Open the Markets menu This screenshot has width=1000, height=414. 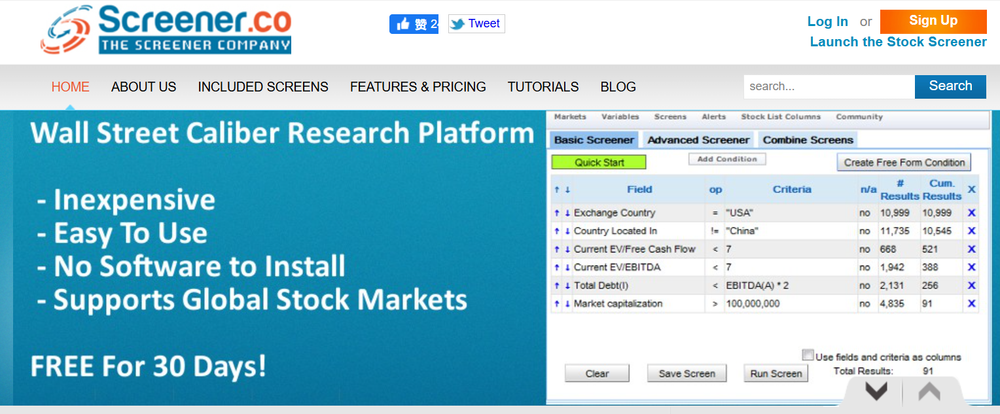click(570, 117)
